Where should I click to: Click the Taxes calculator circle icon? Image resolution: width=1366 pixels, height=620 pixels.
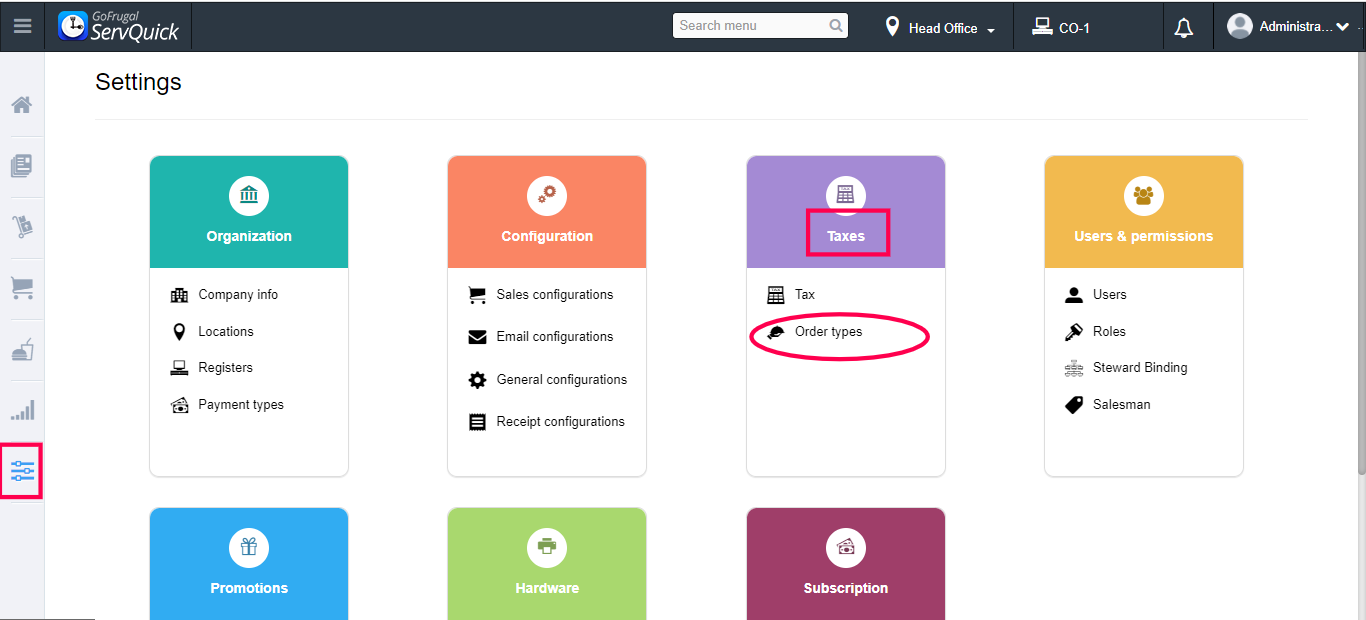(846, 194)
